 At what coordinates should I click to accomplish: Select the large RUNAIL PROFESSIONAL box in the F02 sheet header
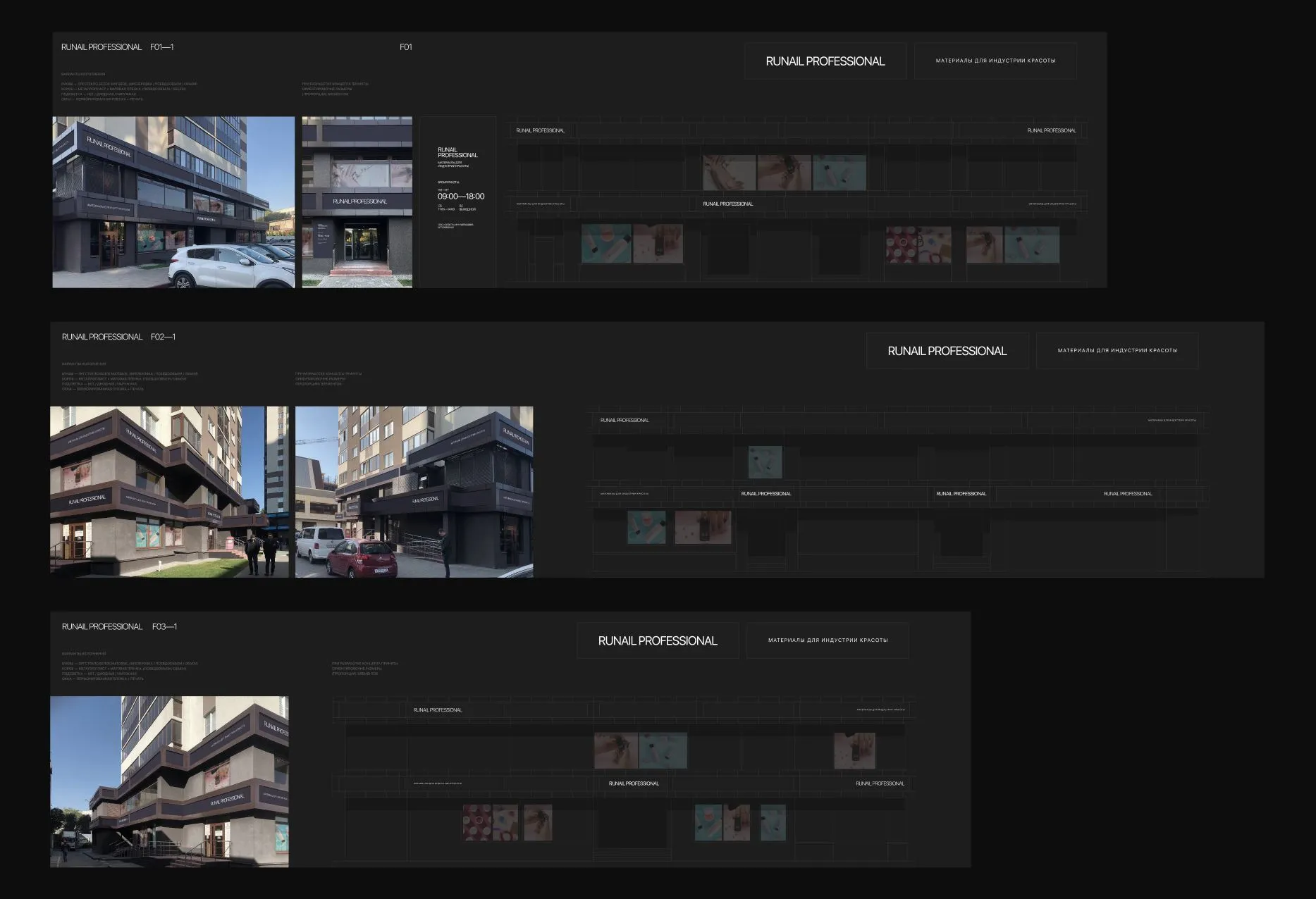(947, 351)
